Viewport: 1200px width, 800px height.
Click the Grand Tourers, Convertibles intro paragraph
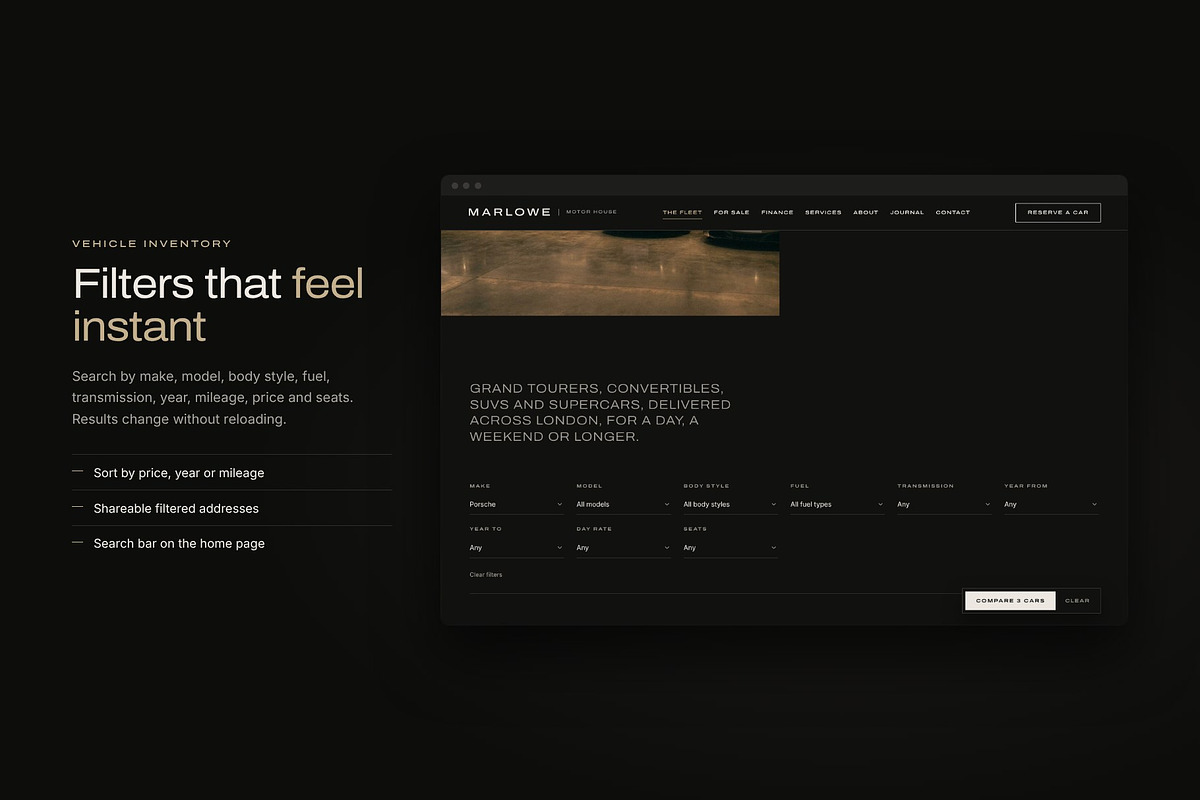coord(600,412)
